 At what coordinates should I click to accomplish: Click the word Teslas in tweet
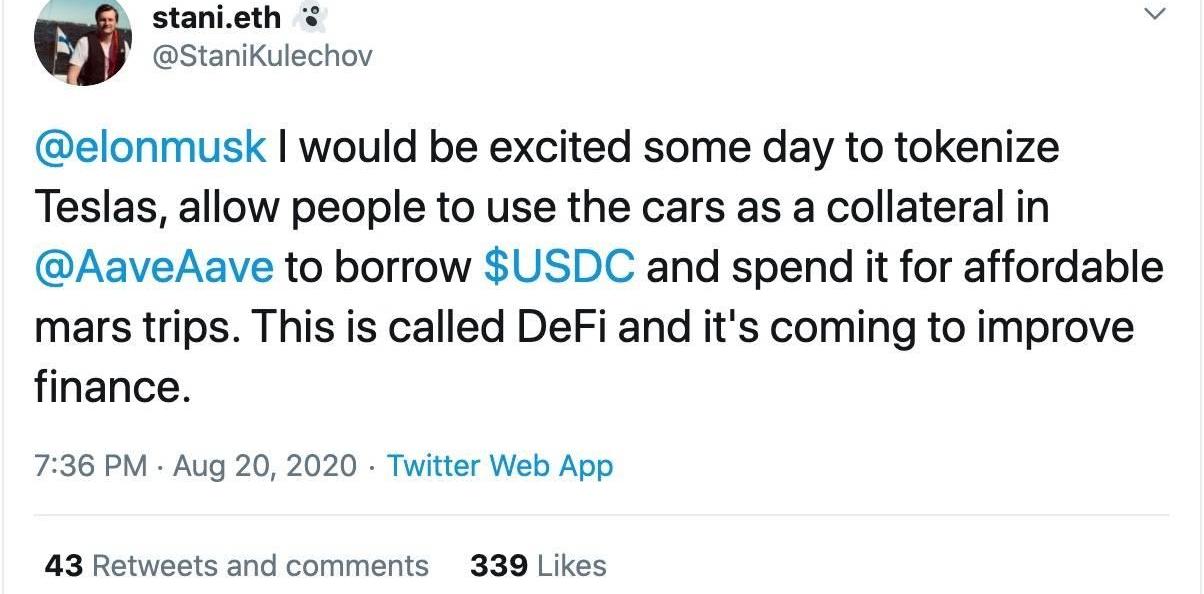click(x=93, y=207)
